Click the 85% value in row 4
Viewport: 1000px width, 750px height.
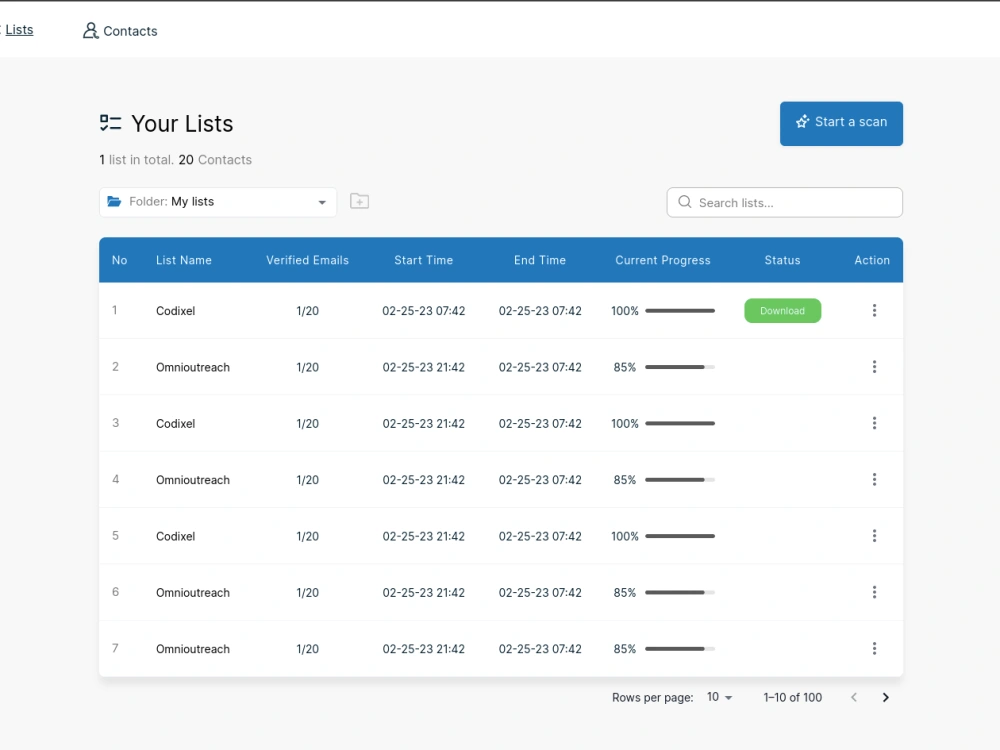coord(624,480)
